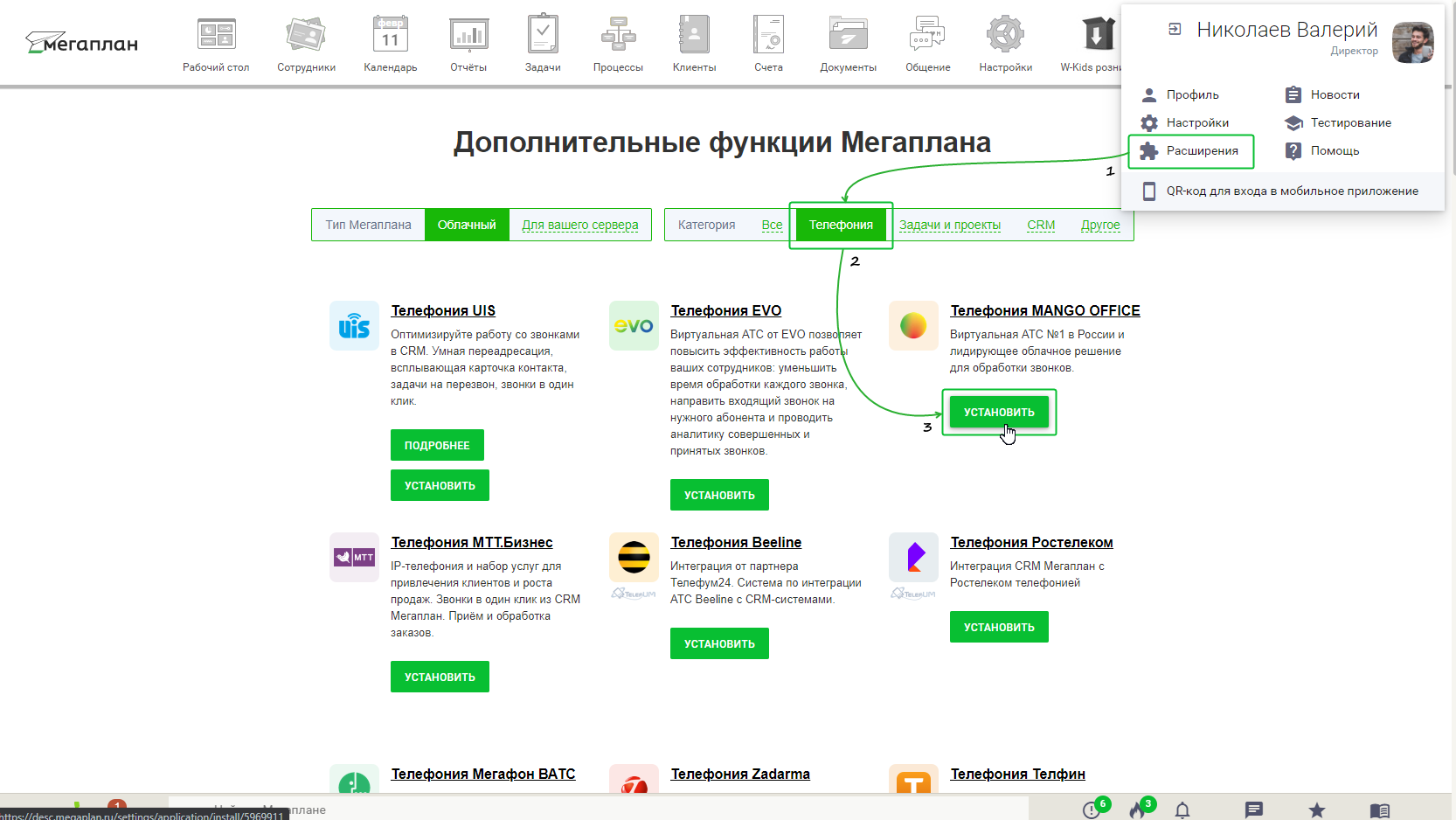This screenshot has height=820, width=1456.
Task: Open the Телефония Beeline link
Action: tap(736, 542)
